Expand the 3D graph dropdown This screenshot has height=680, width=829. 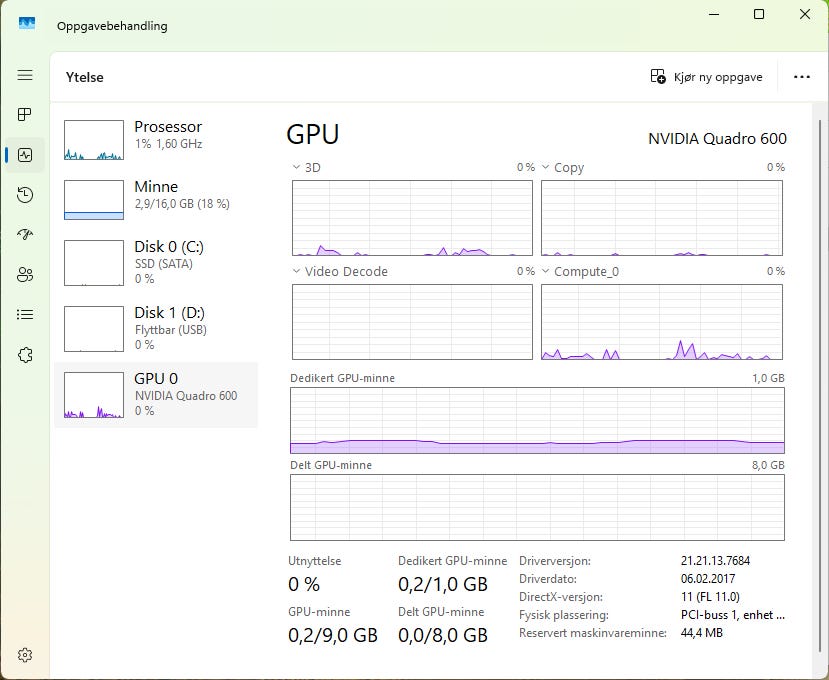tap(297, 168)
